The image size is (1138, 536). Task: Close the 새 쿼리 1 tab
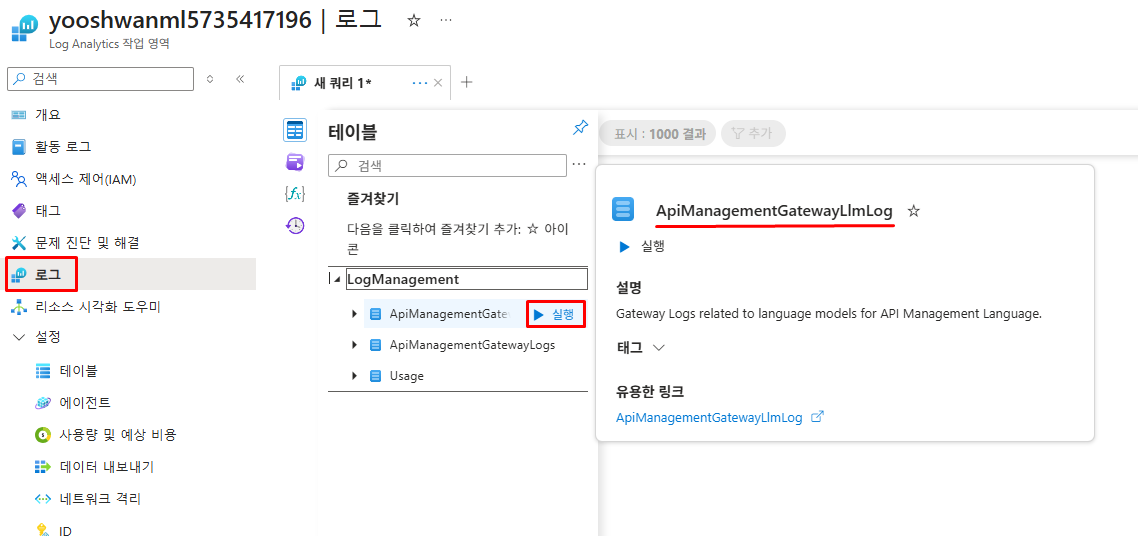point(438,83)
